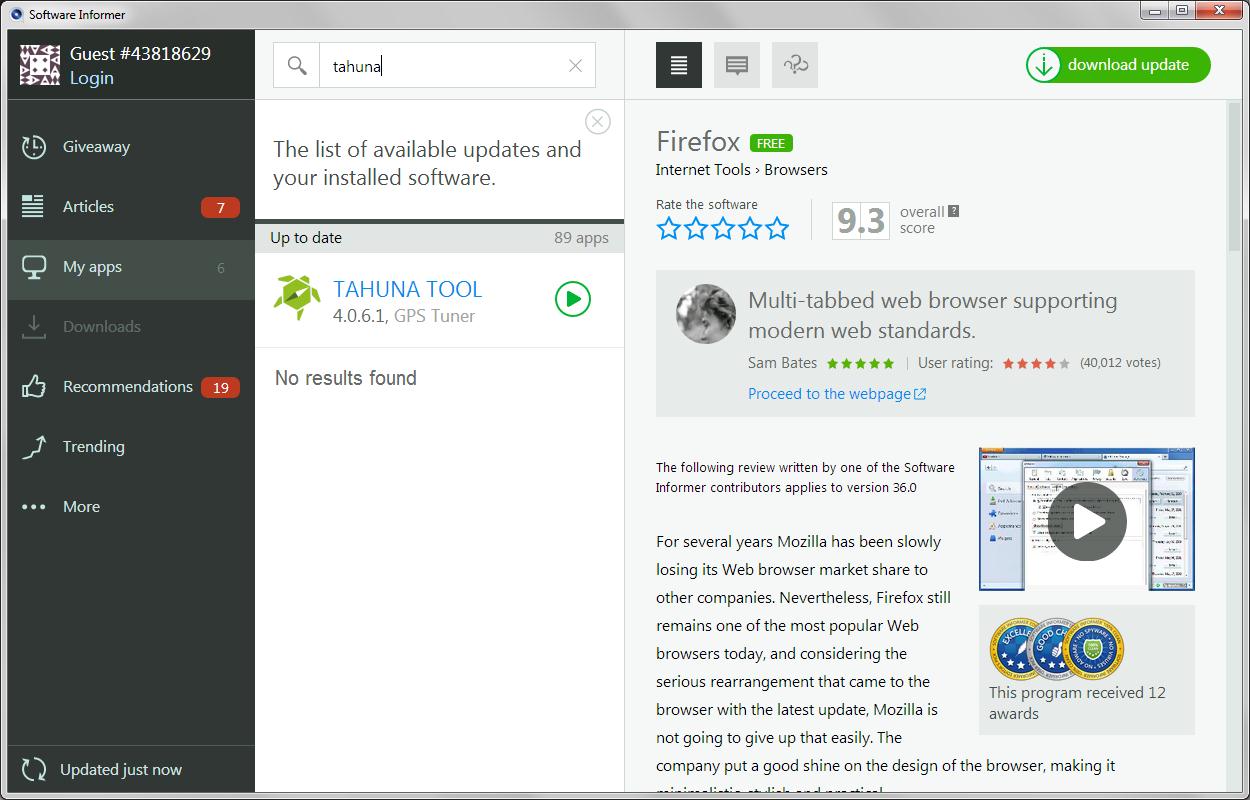
Task: Dismiss the available updates hint
Action: pos(597,122)
